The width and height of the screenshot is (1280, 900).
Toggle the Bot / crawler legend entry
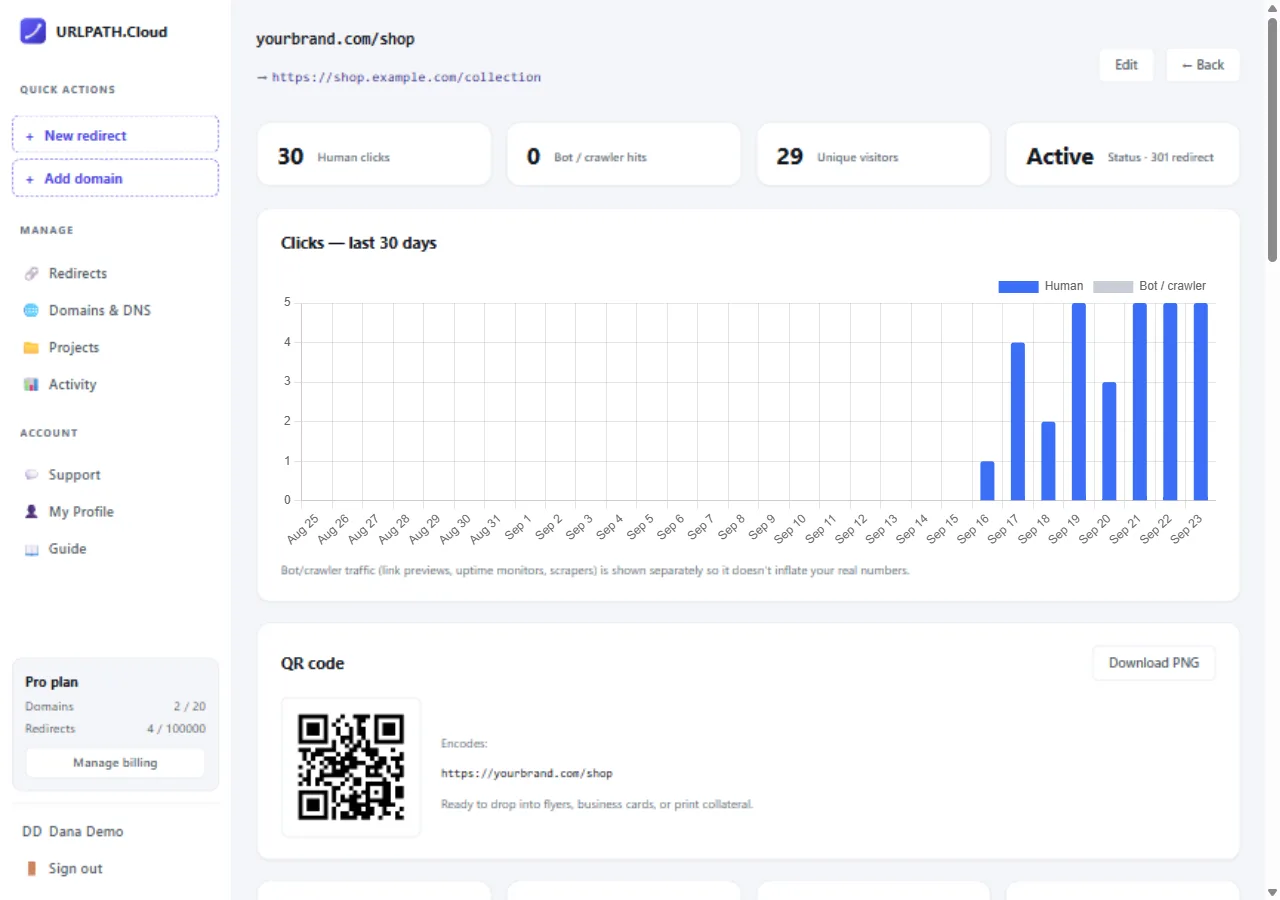point(1150,286)
